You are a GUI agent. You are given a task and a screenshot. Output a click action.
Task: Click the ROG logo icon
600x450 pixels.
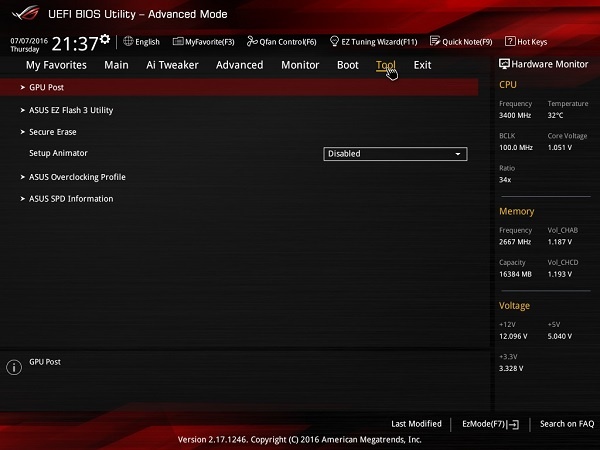pos(26,13)
